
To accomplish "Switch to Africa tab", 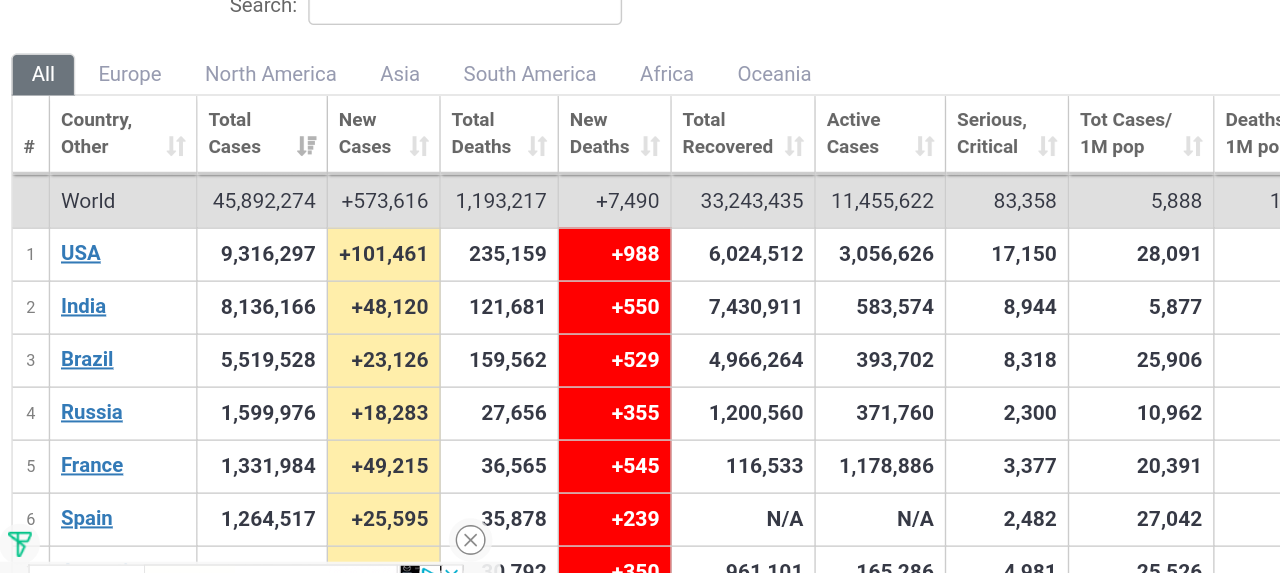I will point(667,74).
